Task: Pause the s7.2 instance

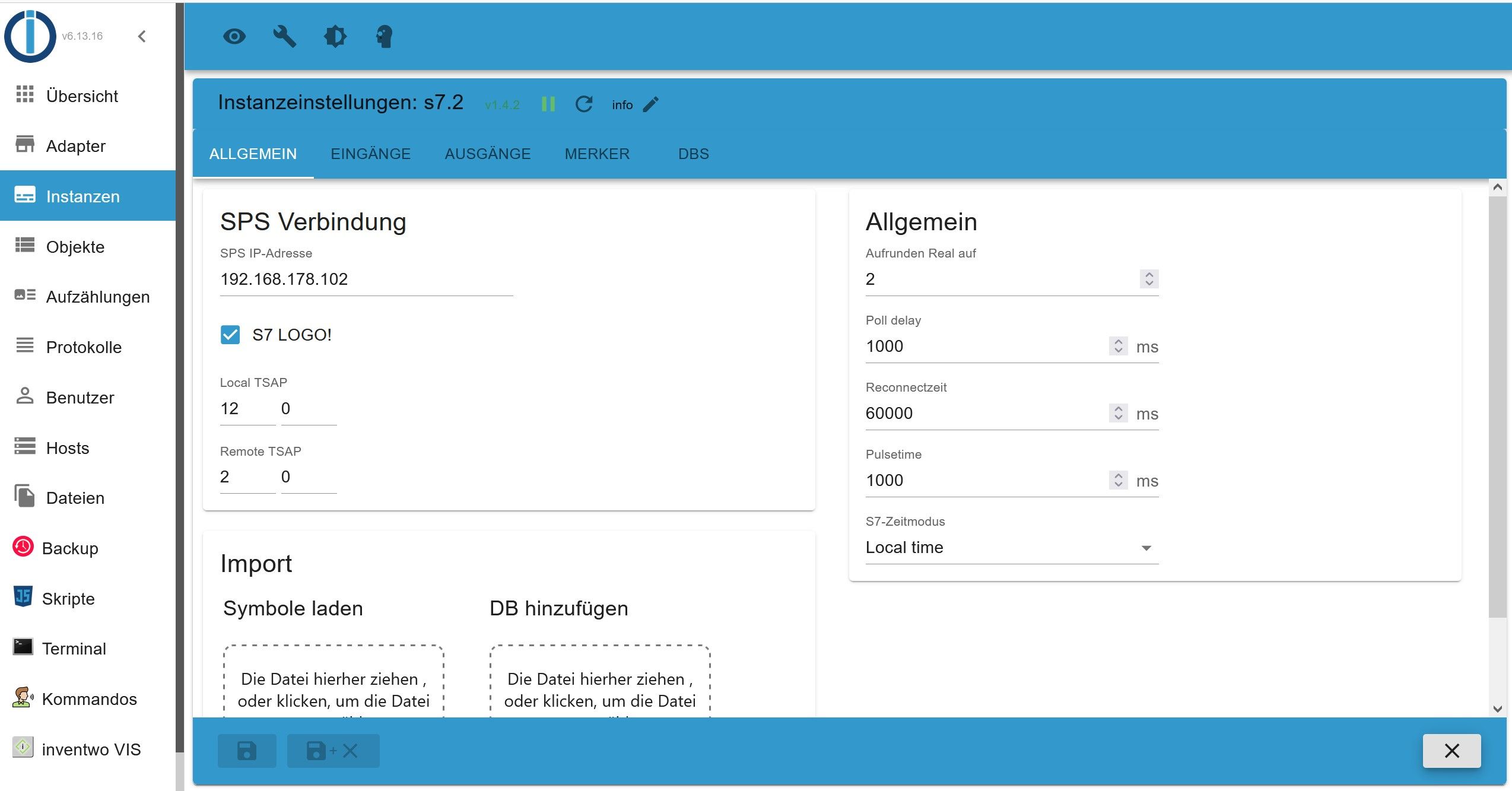Action: pos(548,104)
